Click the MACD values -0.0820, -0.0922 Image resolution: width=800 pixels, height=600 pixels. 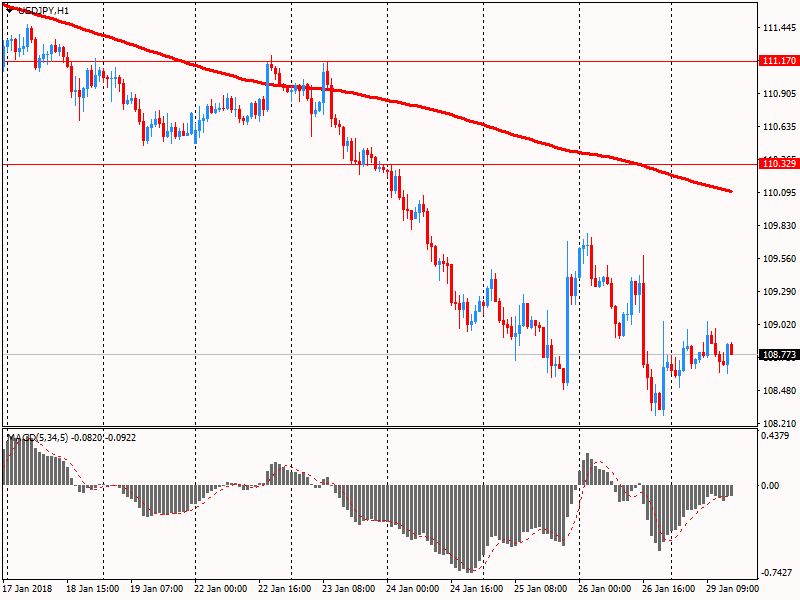[104, 437]
